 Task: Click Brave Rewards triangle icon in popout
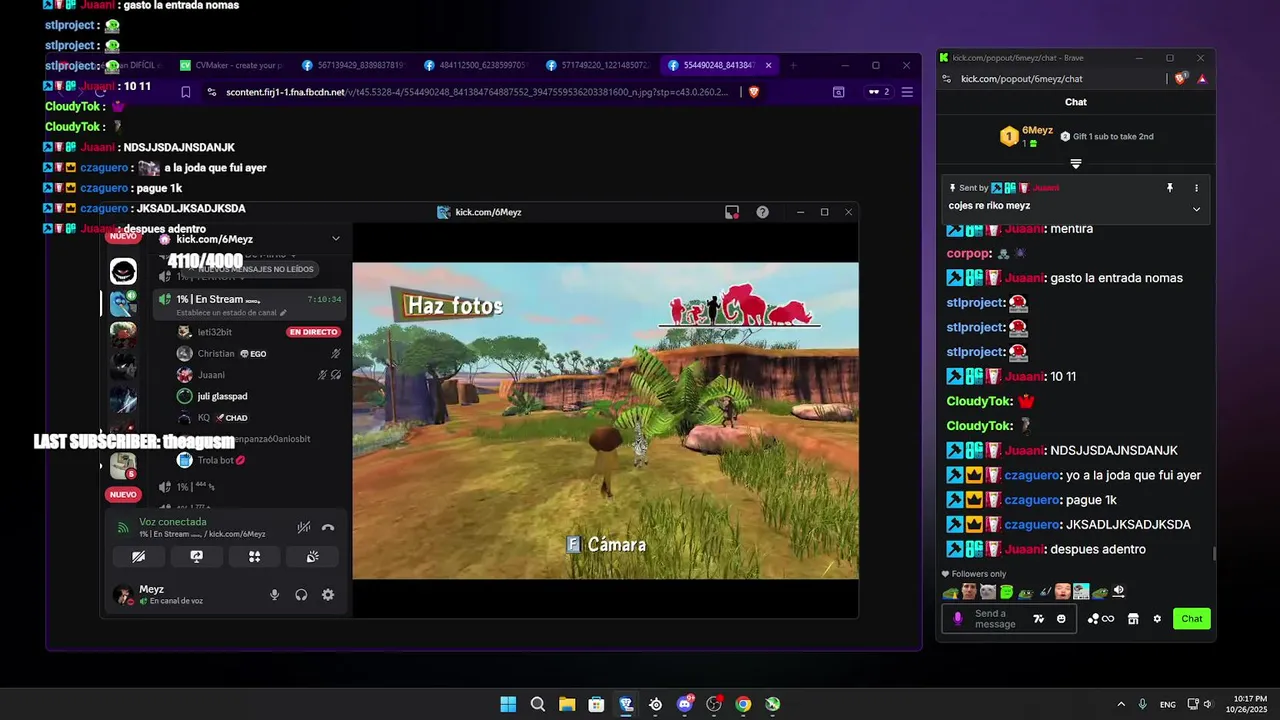click(1201, 78)
